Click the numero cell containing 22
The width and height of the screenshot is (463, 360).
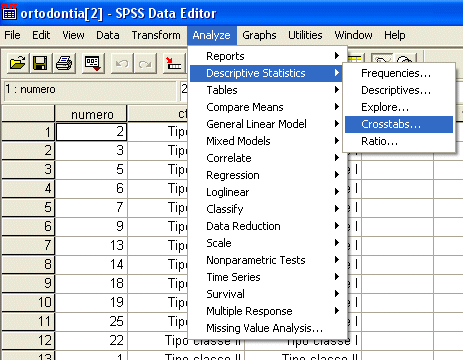(91, 340)
